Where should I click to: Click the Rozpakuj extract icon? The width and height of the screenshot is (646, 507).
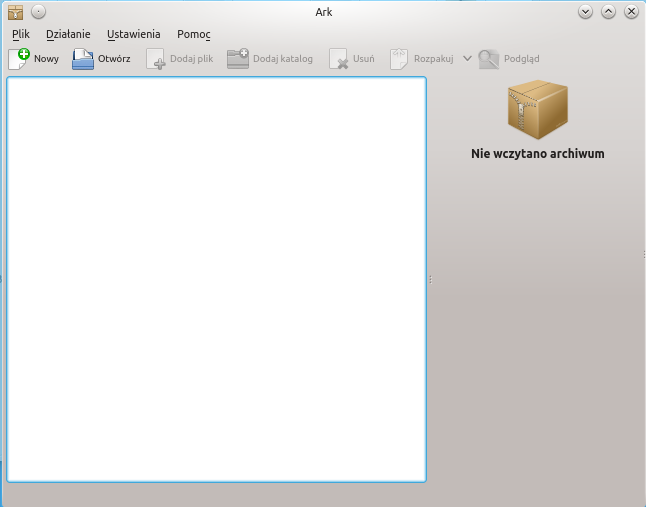tap(399, 59)
